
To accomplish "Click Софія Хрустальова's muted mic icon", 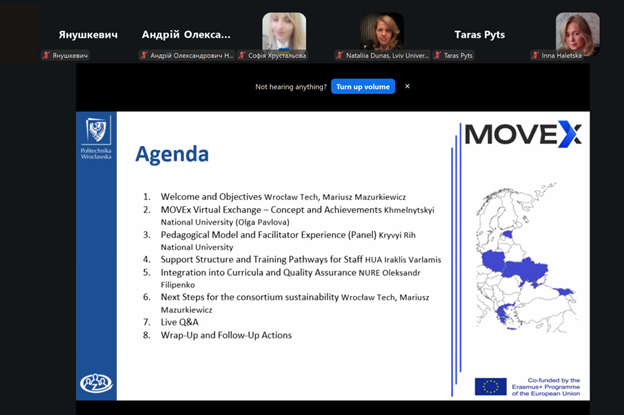I will [x=242, y=56].
